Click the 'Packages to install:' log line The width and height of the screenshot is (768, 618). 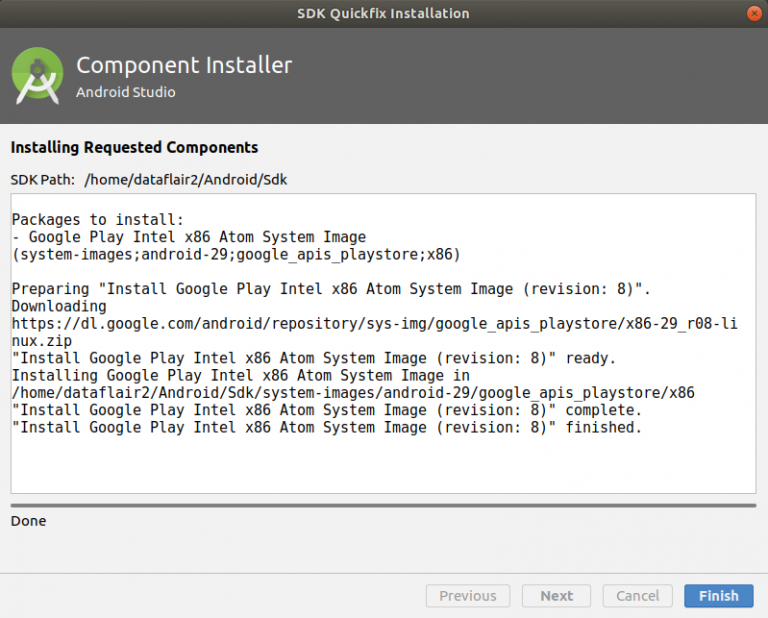(x=97, y=219)
